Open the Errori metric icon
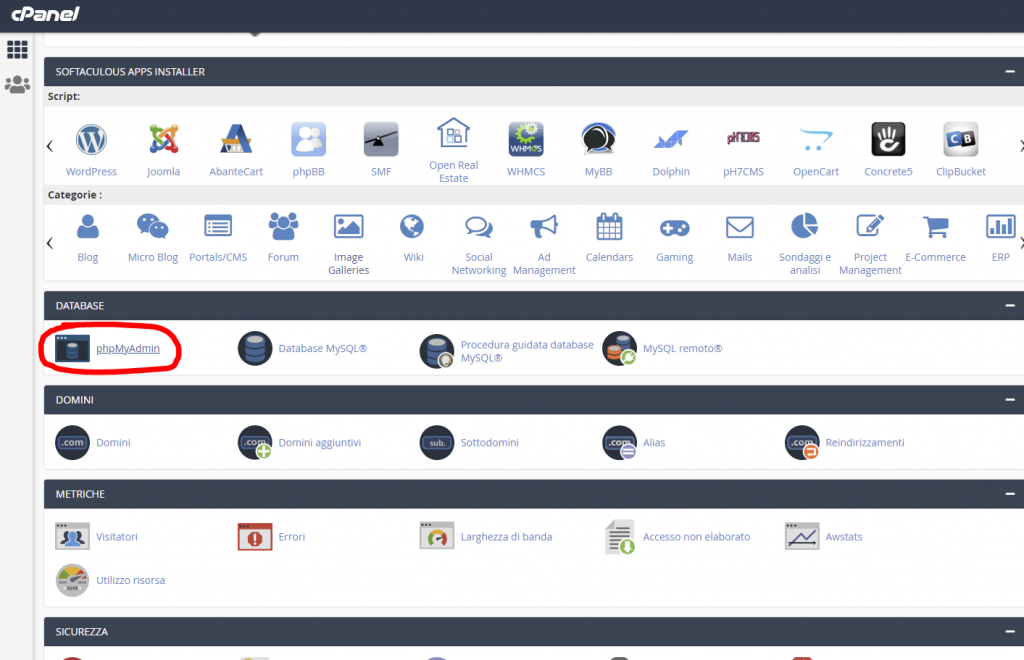 coord(254,536)
